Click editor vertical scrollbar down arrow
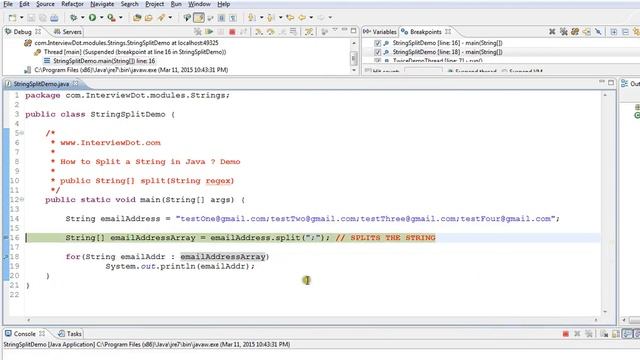 (605, 312)
